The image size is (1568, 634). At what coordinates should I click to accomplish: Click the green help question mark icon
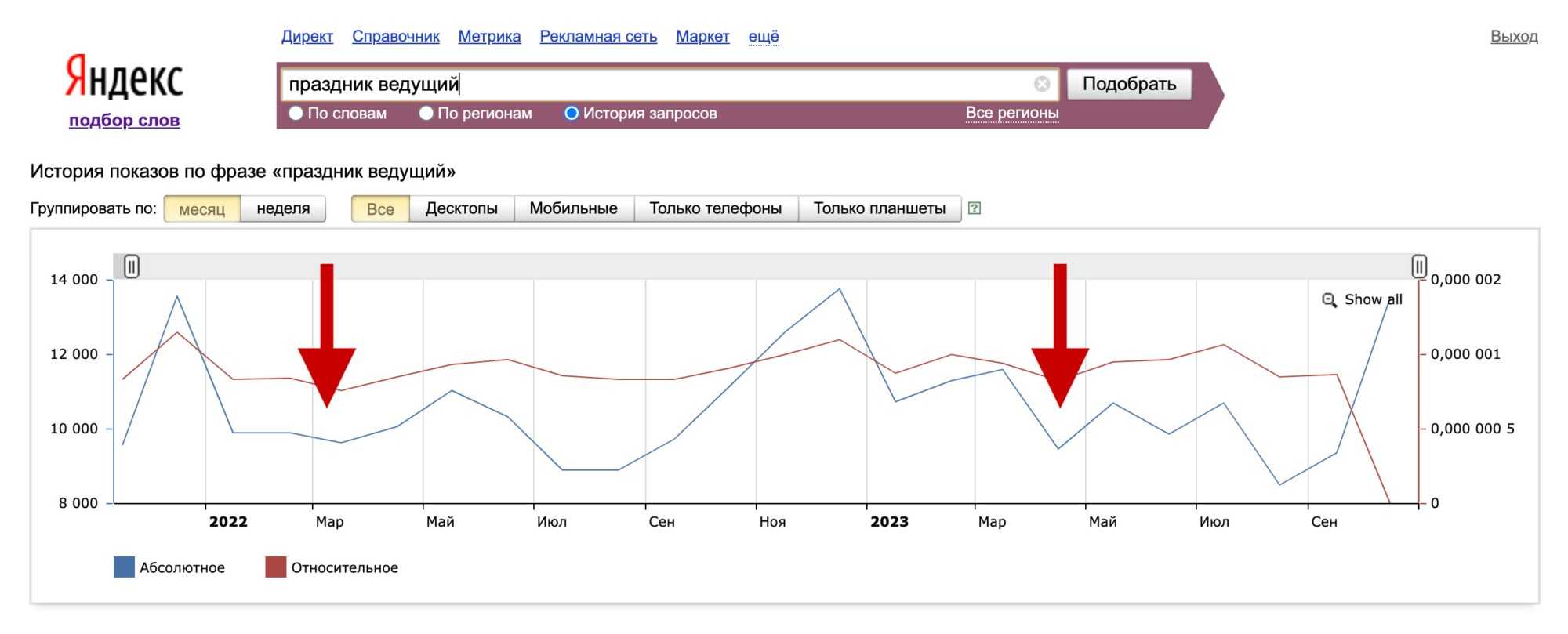tap(975, 208)
